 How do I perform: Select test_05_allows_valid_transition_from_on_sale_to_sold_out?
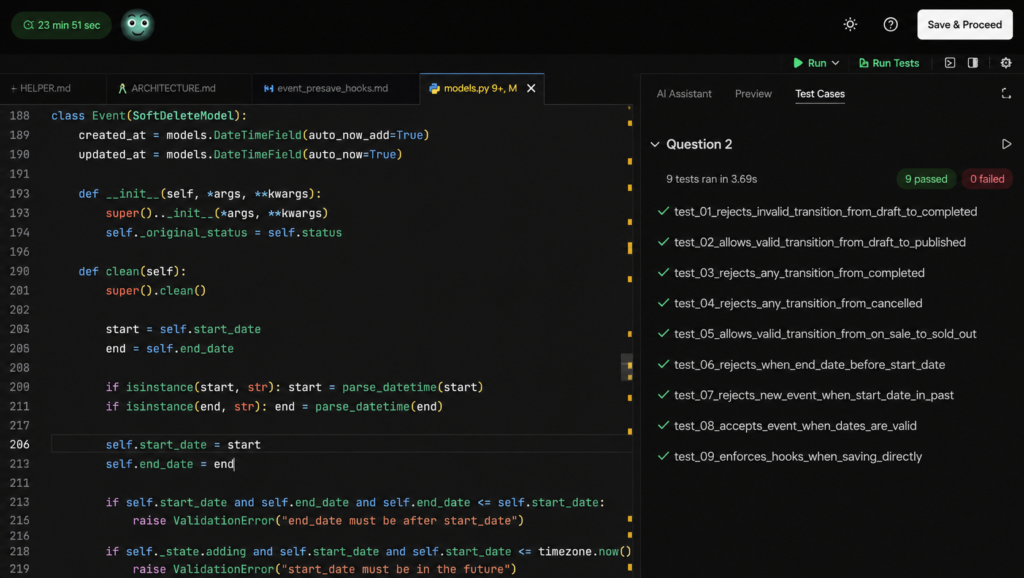click(x=825, y=334)
